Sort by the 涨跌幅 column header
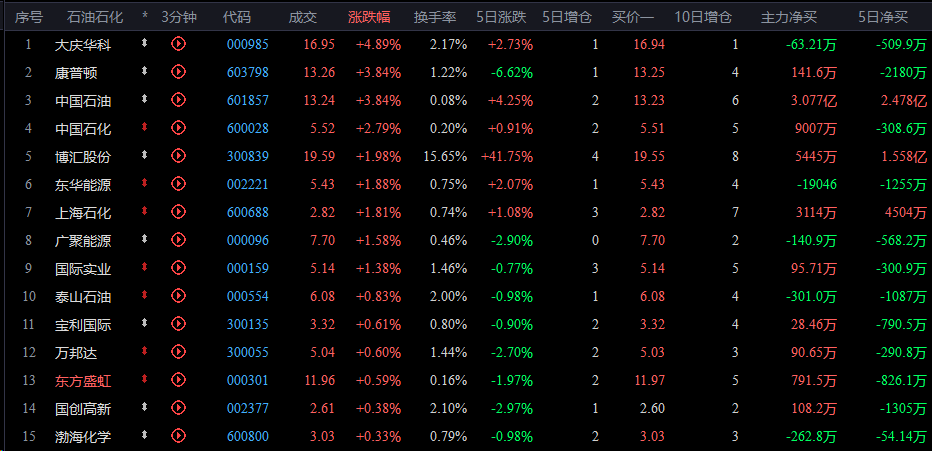The height and width of the screenshot is (451, 932). 369,17
